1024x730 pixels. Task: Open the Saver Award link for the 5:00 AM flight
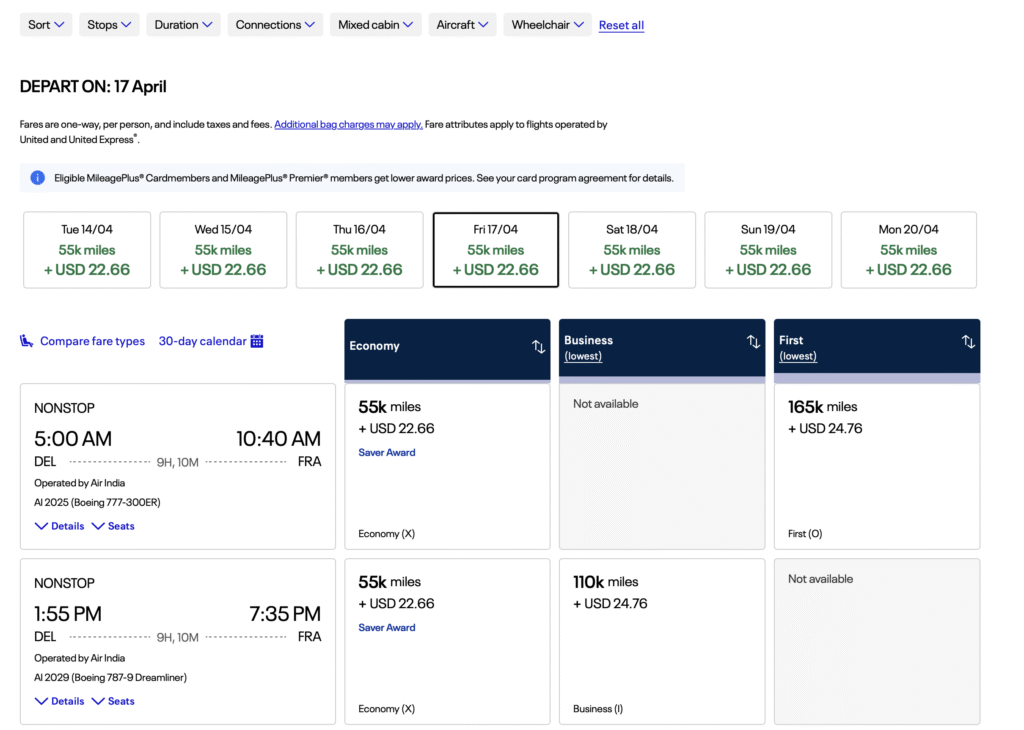386,452
